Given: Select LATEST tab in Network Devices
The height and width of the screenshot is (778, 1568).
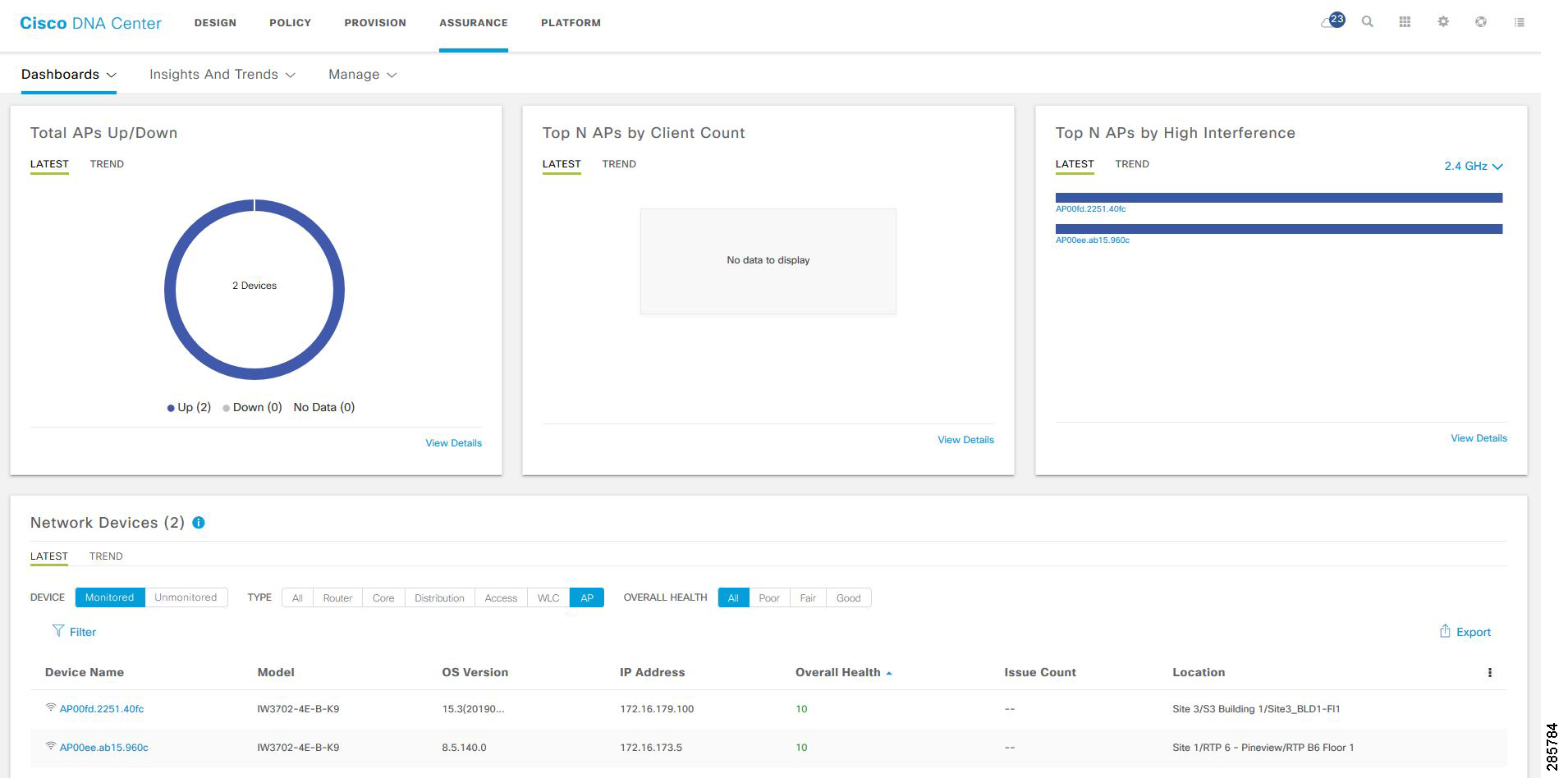Looking at the screenshot, I should [49, 556].
